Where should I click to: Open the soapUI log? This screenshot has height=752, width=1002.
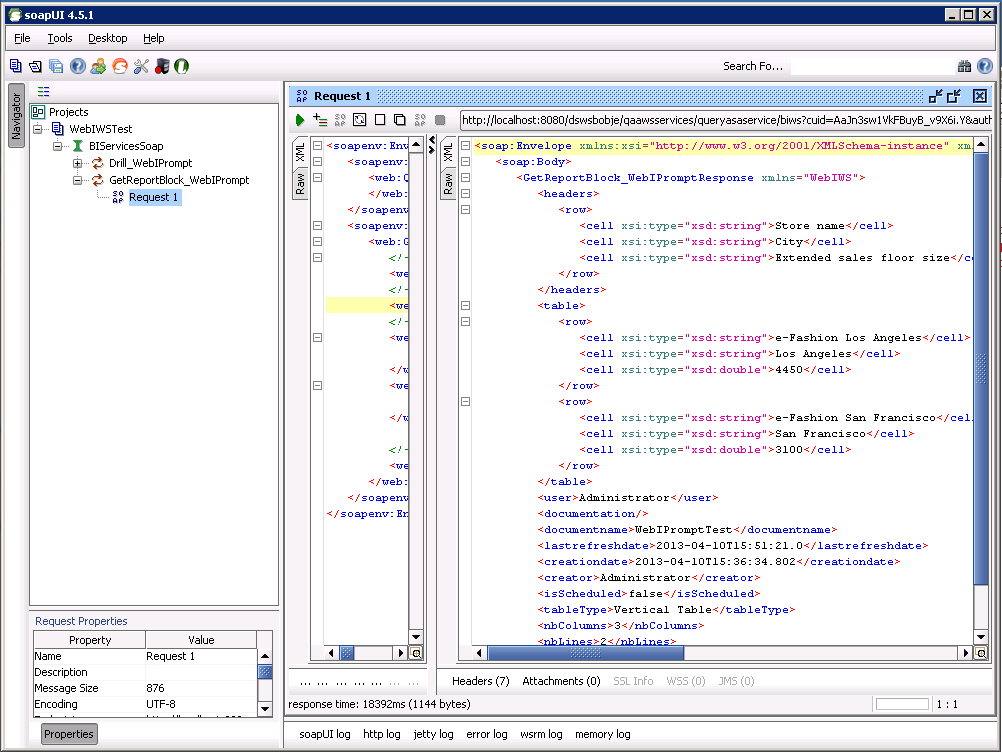point(325,734)
